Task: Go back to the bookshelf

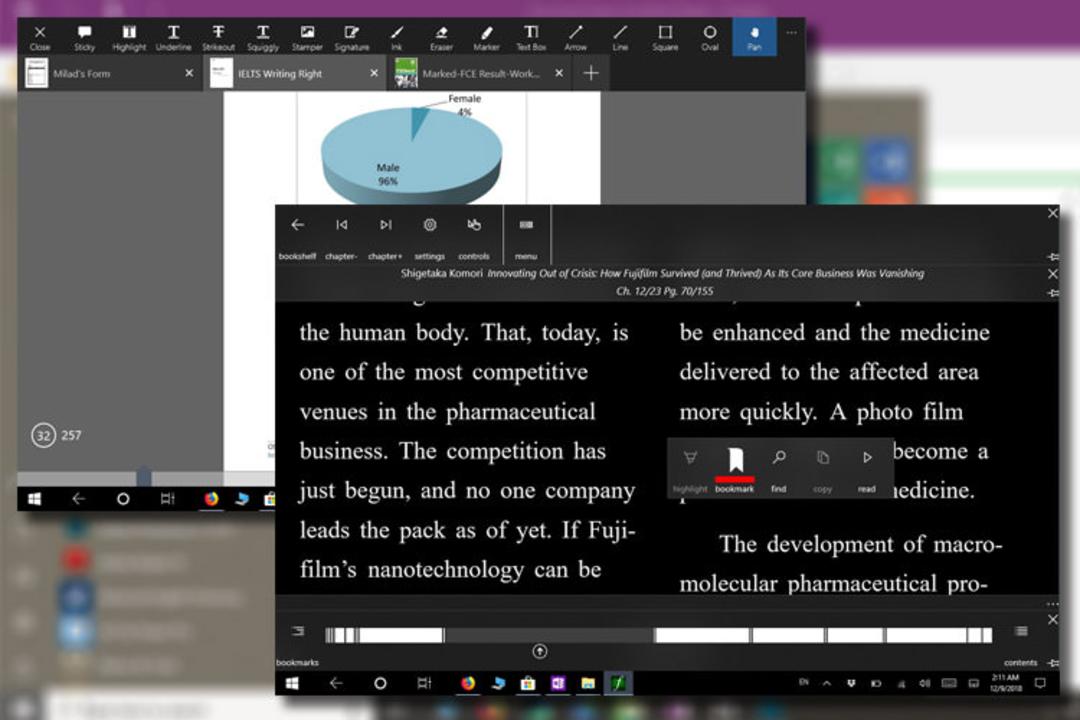Action: pos(298,238)
